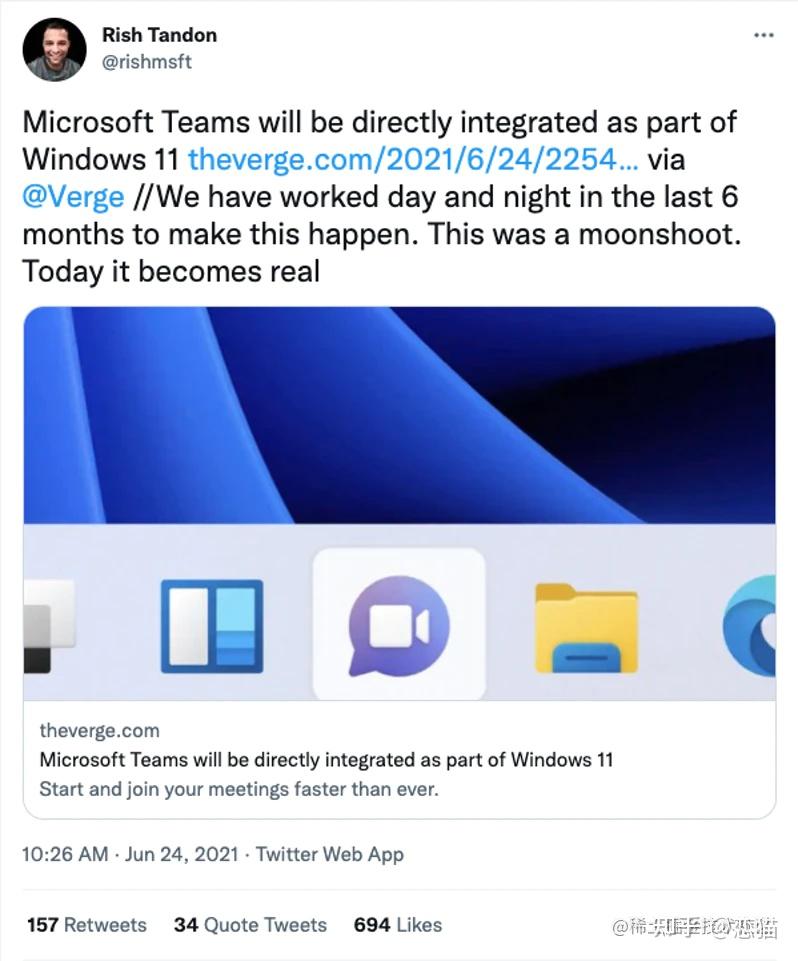Select the Snap Layouts blue taskbar icon
Image resolution: width=798 pixels, height=961 pixels.
[213, 626]
